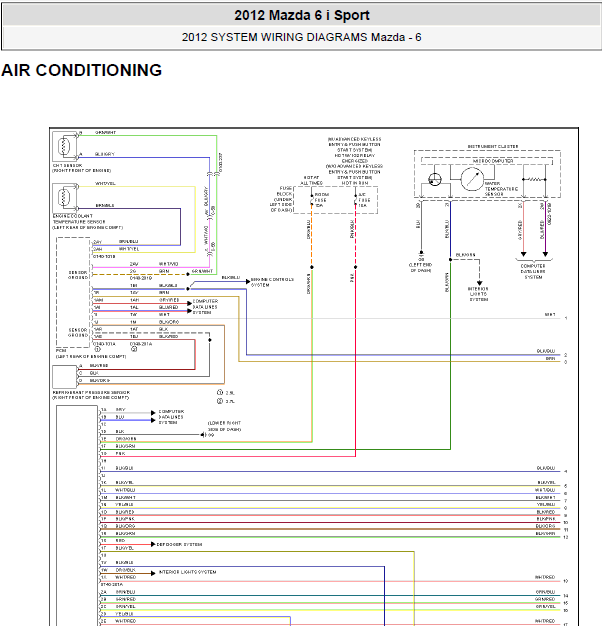The image size is (602, 626).
Task: Click Computer Data Lines System label beside PCM
Action: click(x=205, y=307)
